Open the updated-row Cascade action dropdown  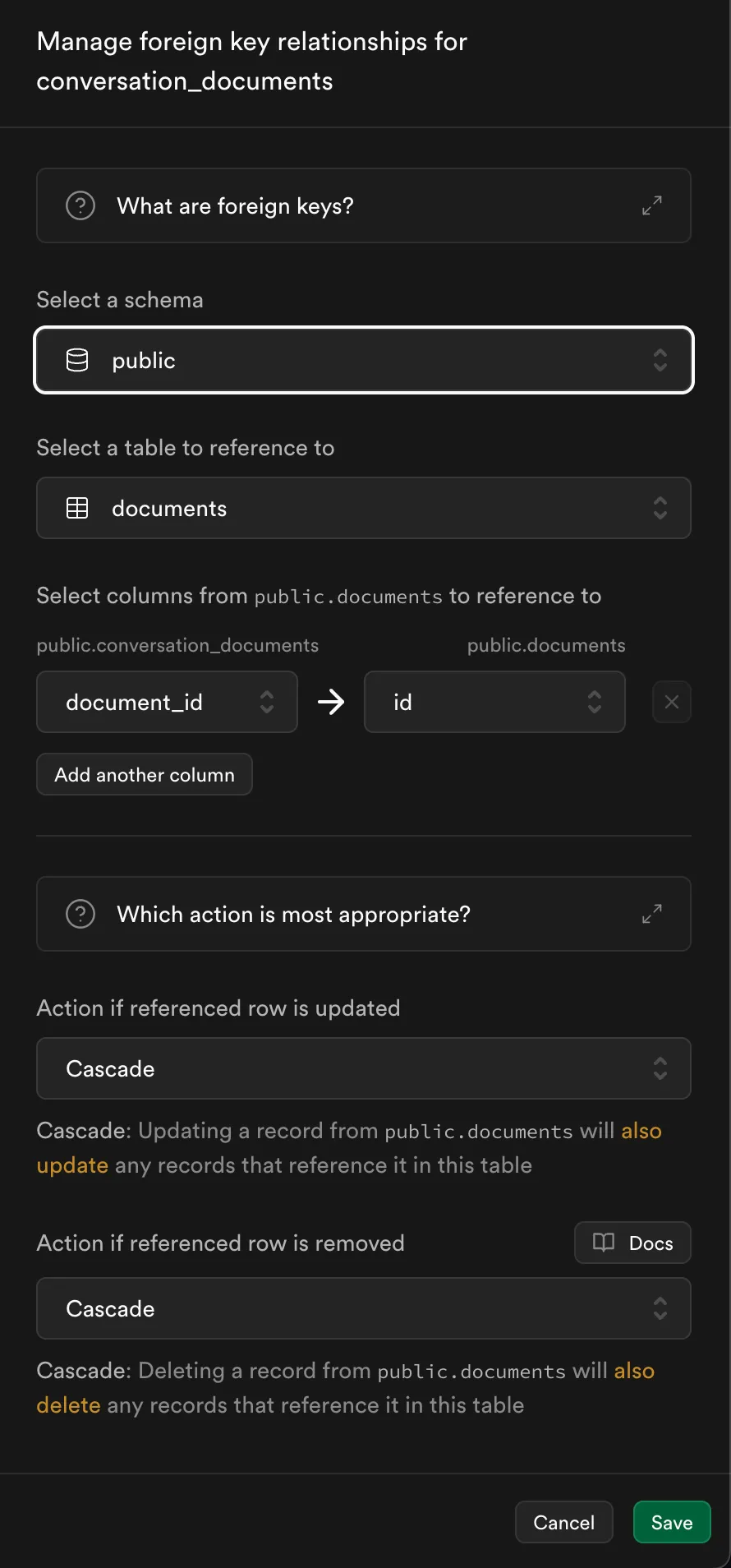pos(364,1068)
